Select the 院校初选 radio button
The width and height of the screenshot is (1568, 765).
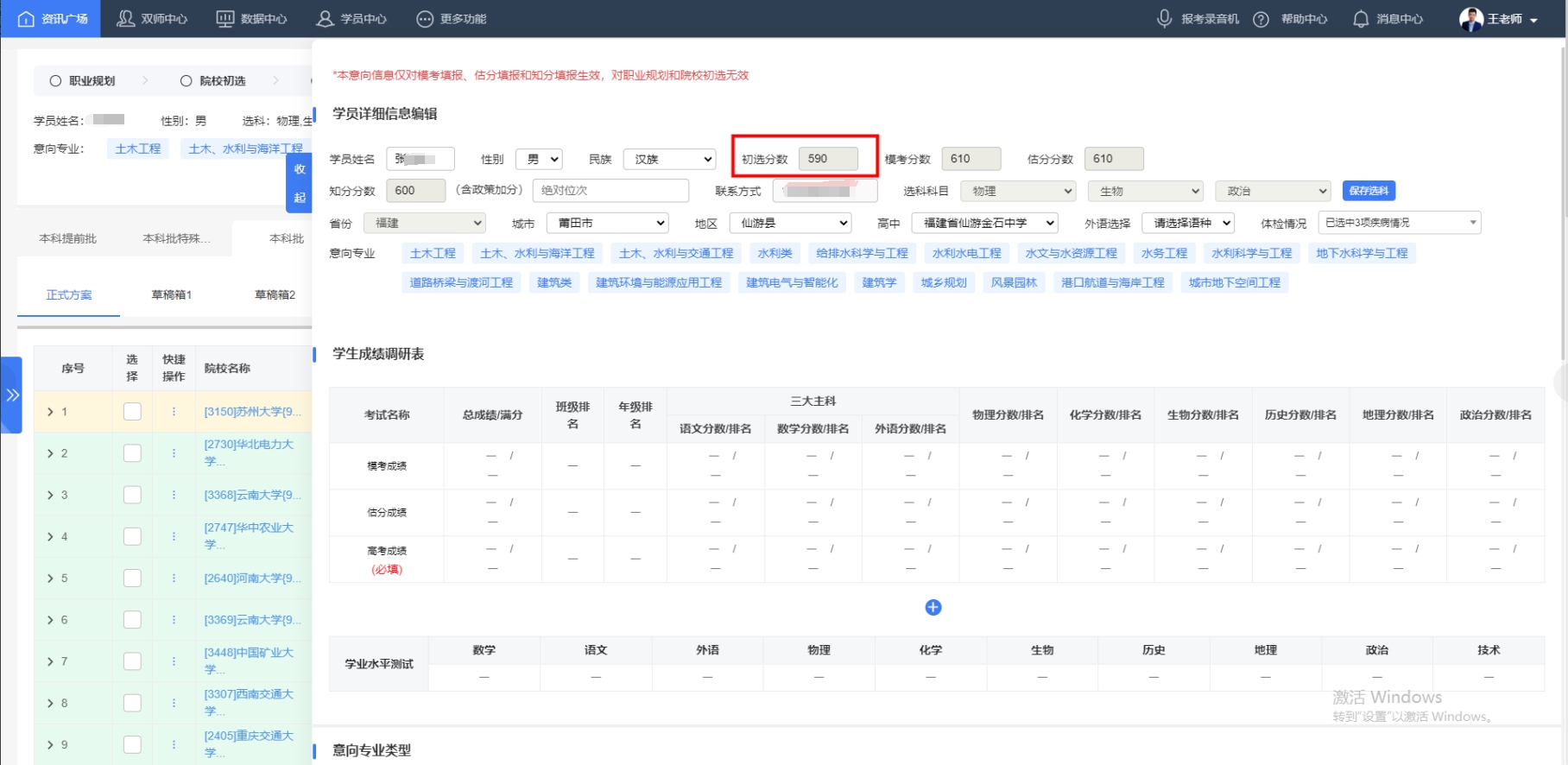point(186,80)
